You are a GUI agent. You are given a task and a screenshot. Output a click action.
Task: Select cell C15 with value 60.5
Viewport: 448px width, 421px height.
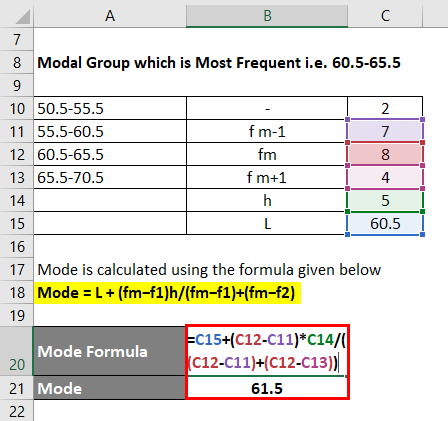(x=385, y=223)
